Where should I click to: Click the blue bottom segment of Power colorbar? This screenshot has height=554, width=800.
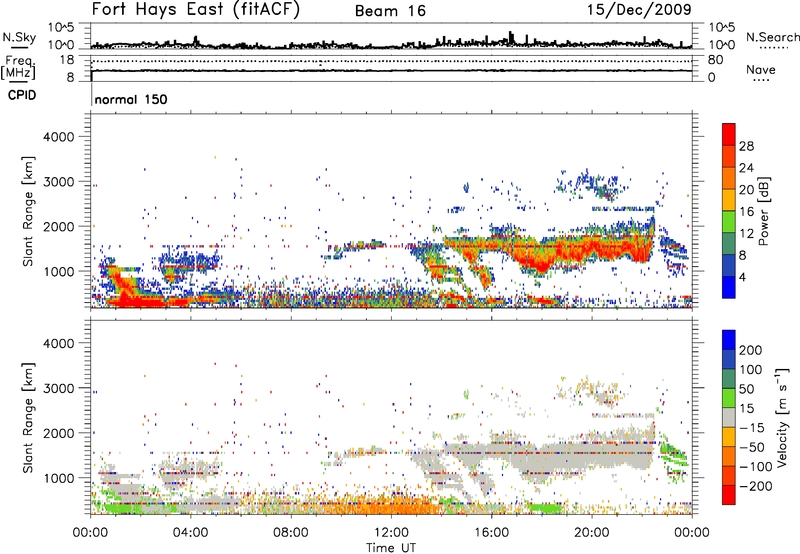tap(729, 287)
